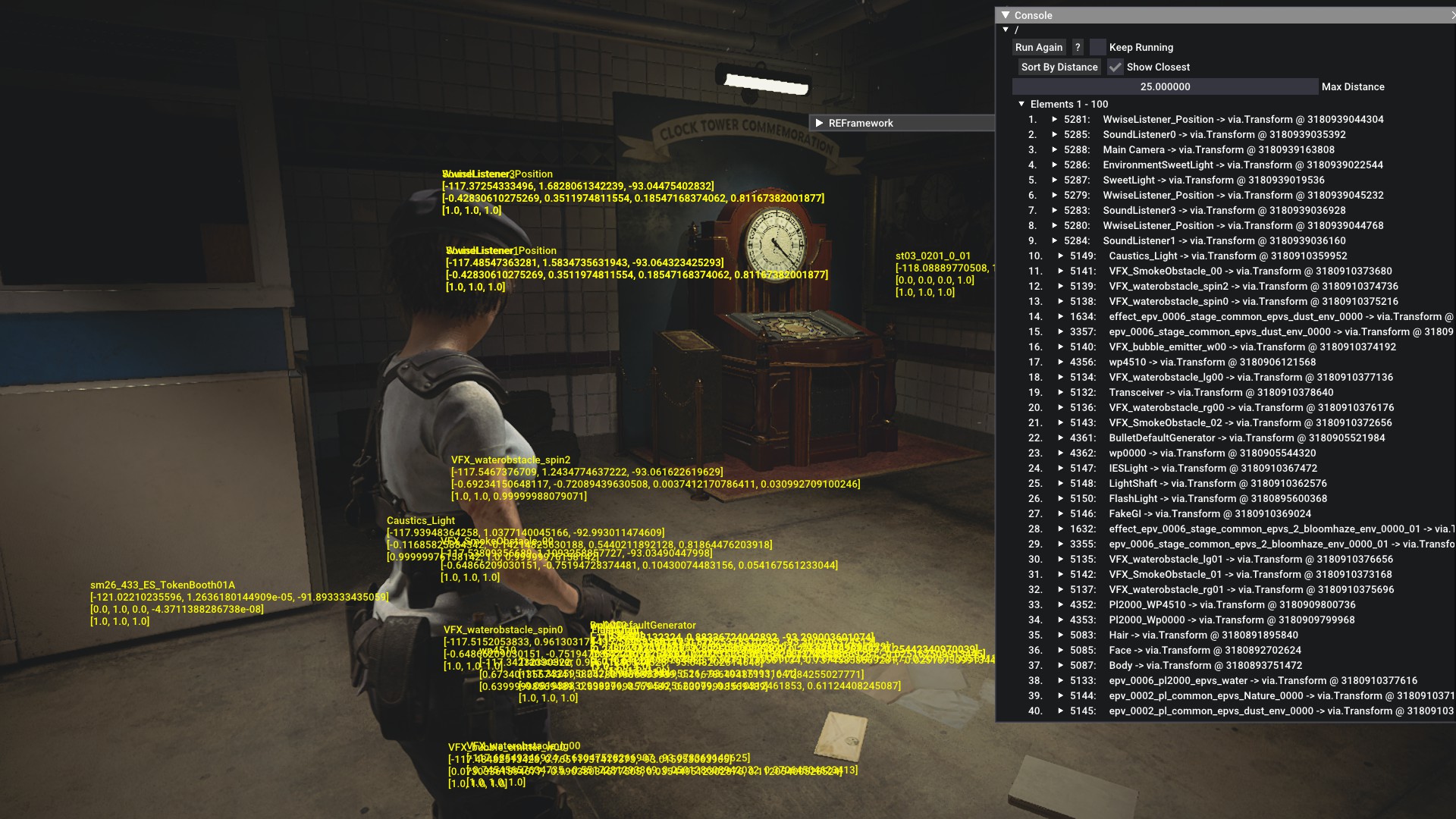This screenshot has width=1456, height=819.
Task: Expand Caustics_Light element arrow
Action: [x=1061, y=256]
